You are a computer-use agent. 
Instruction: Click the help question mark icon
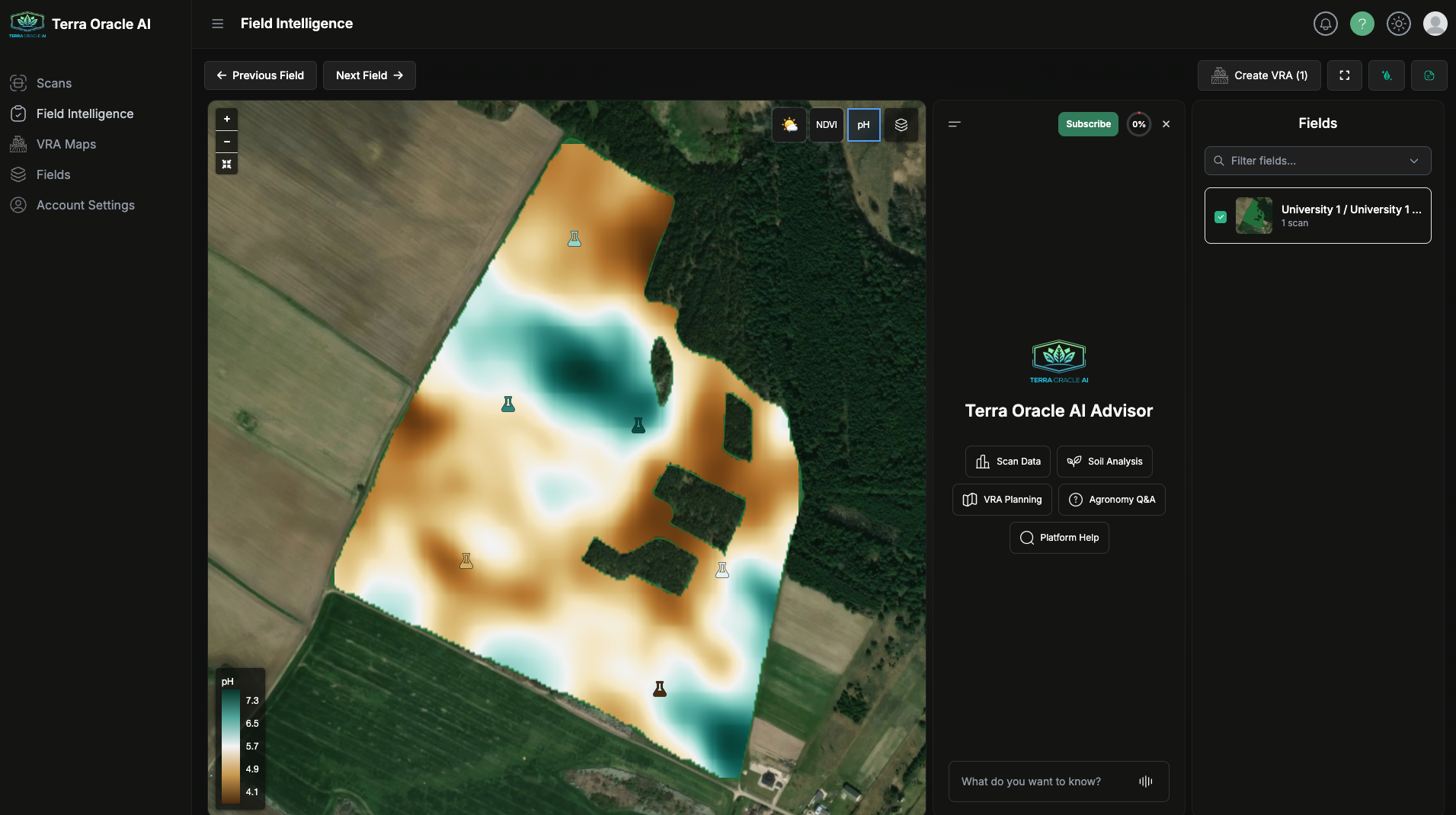pyautogui.click(x=1362, y=24)
